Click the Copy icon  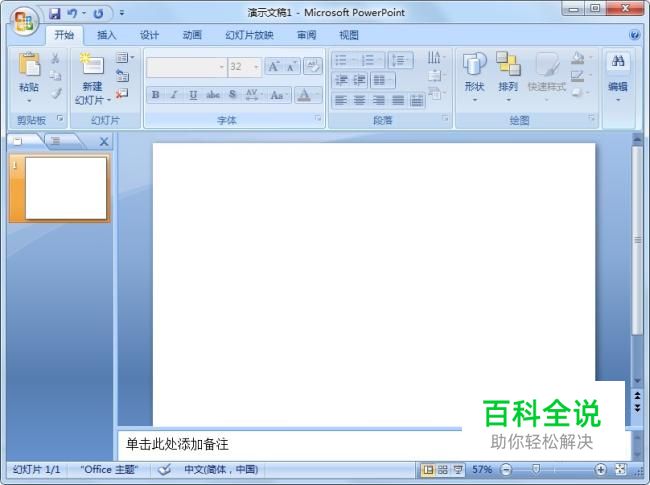pos(55,75)
